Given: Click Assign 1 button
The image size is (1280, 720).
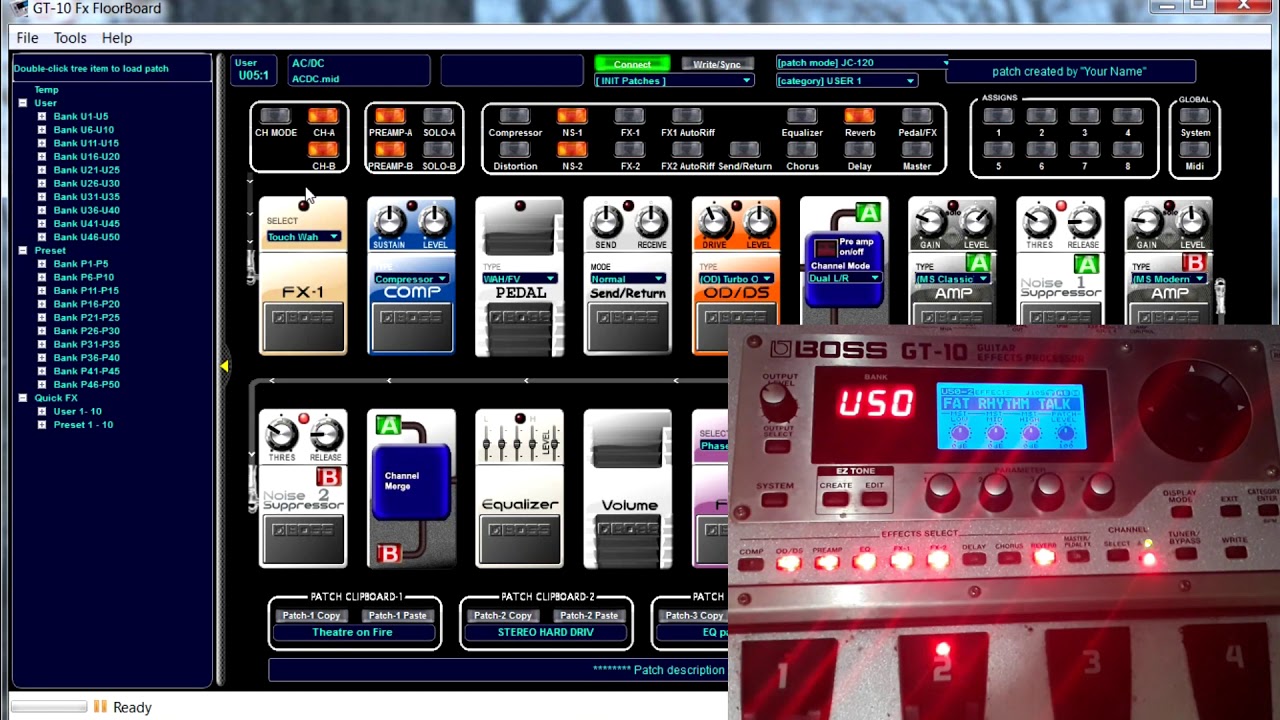Looking at the screenshot, I should click(x=998, y=116).
